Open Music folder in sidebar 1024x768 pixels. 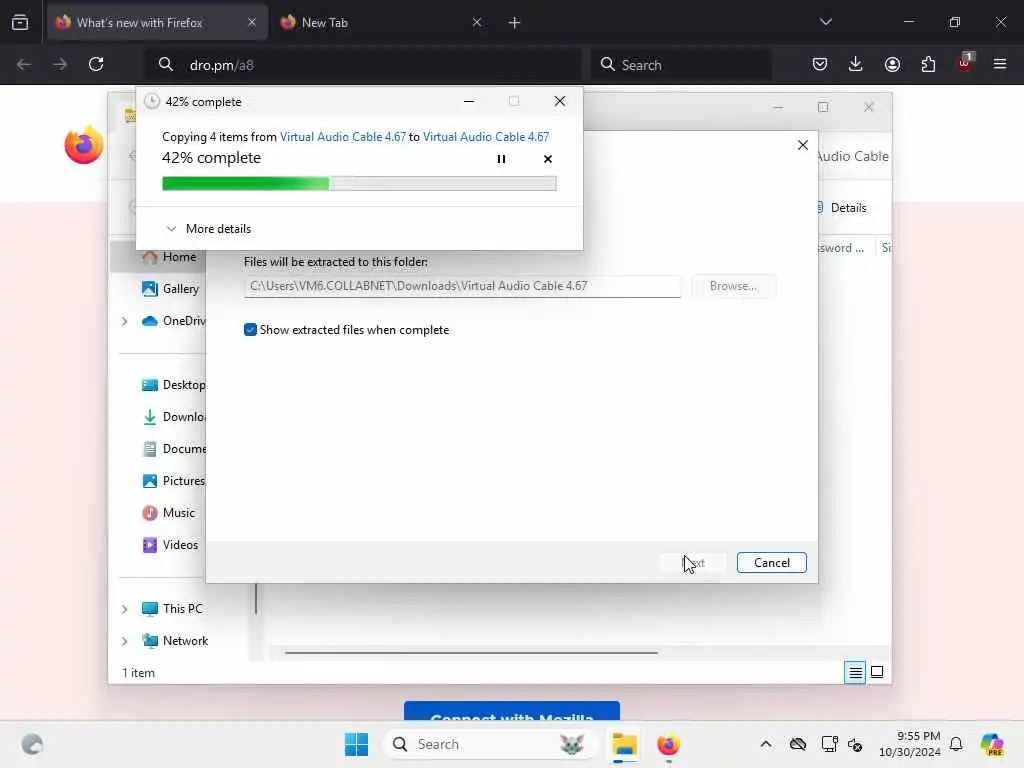[x=169, y=513]
